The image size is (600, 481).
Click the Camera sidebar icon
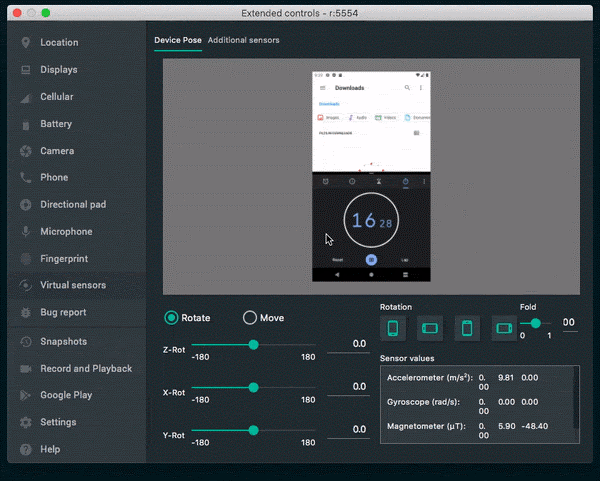(x=25, y=151)
